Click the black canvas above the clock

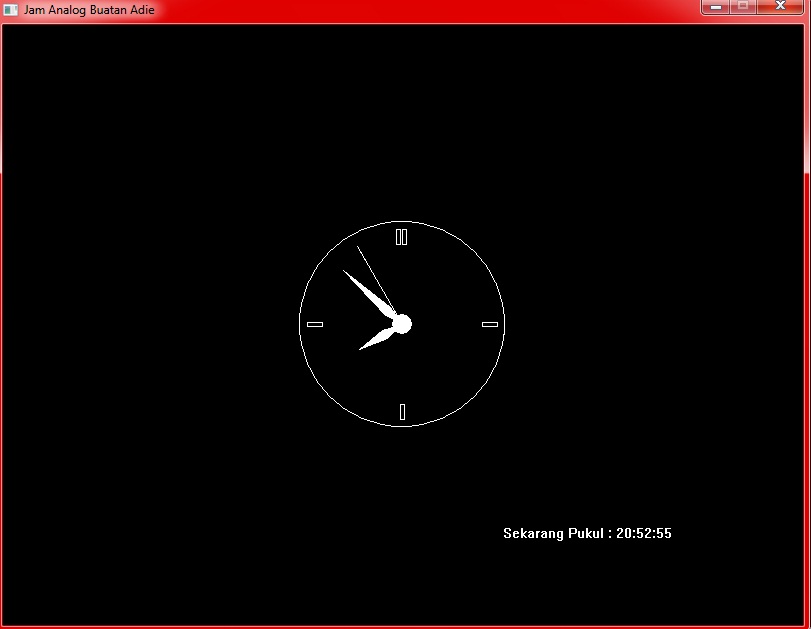pyautogui.click(x=400, y=120)
